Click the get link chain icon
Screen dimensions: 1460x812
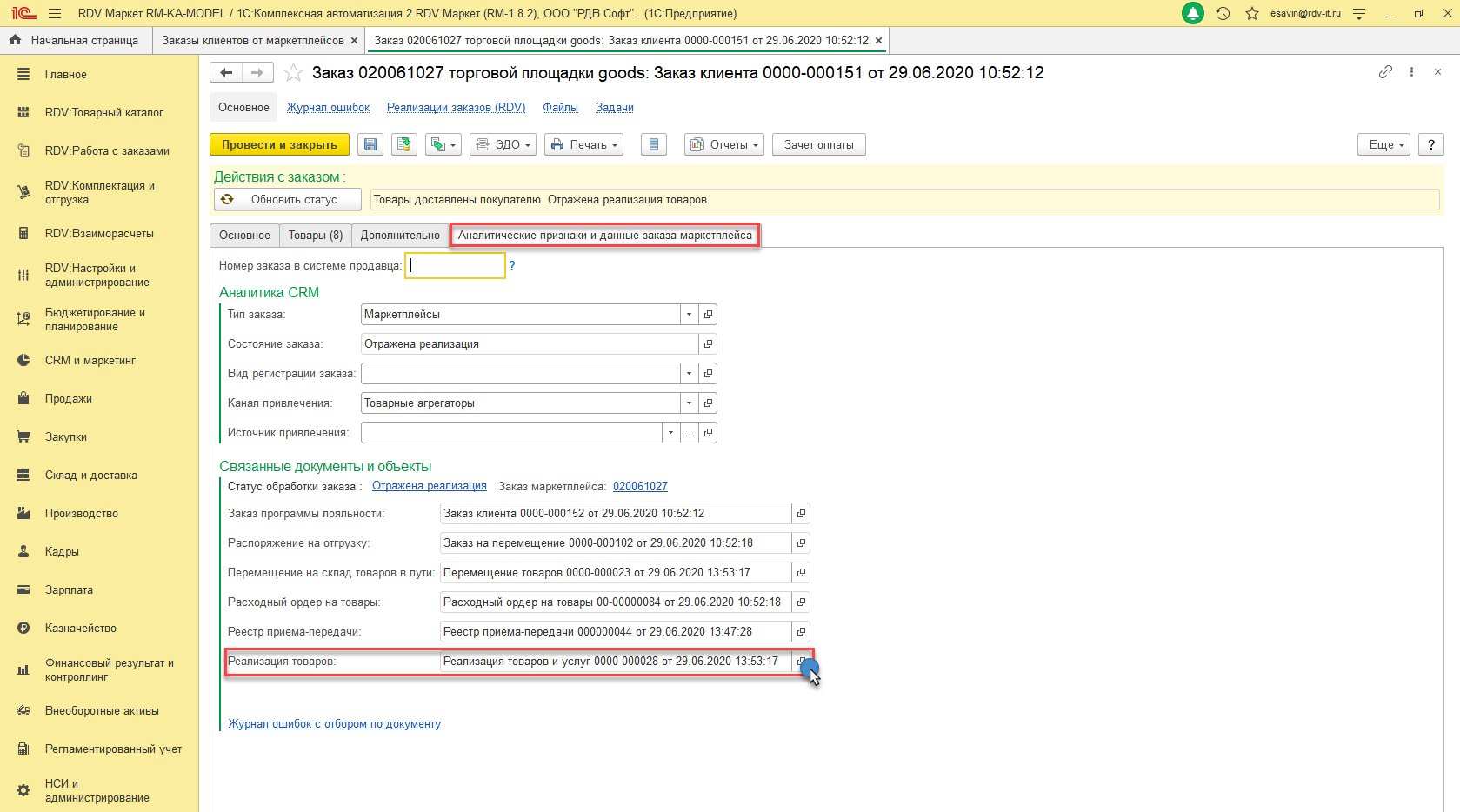(x=1385, y=72)
